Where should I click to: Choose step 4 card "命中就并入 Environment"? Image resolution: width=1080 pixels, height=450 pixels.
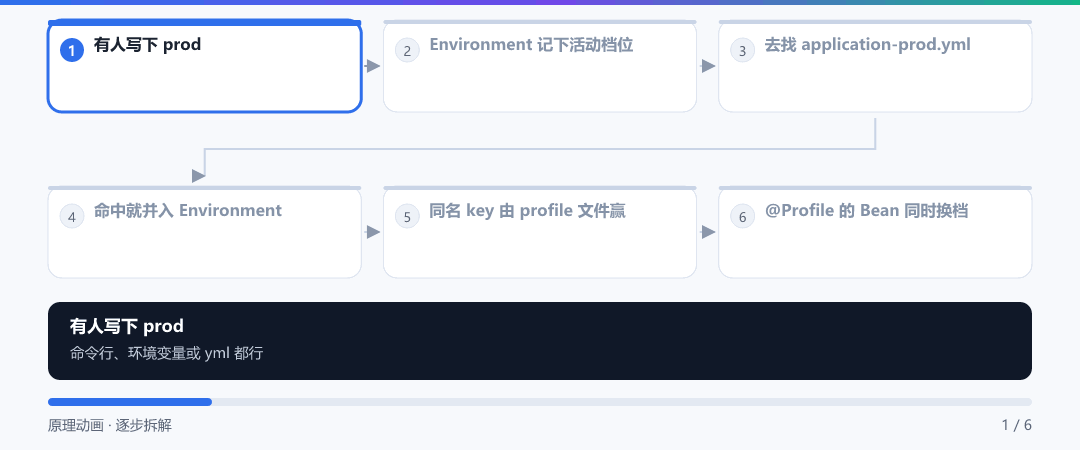coord(205,232)
